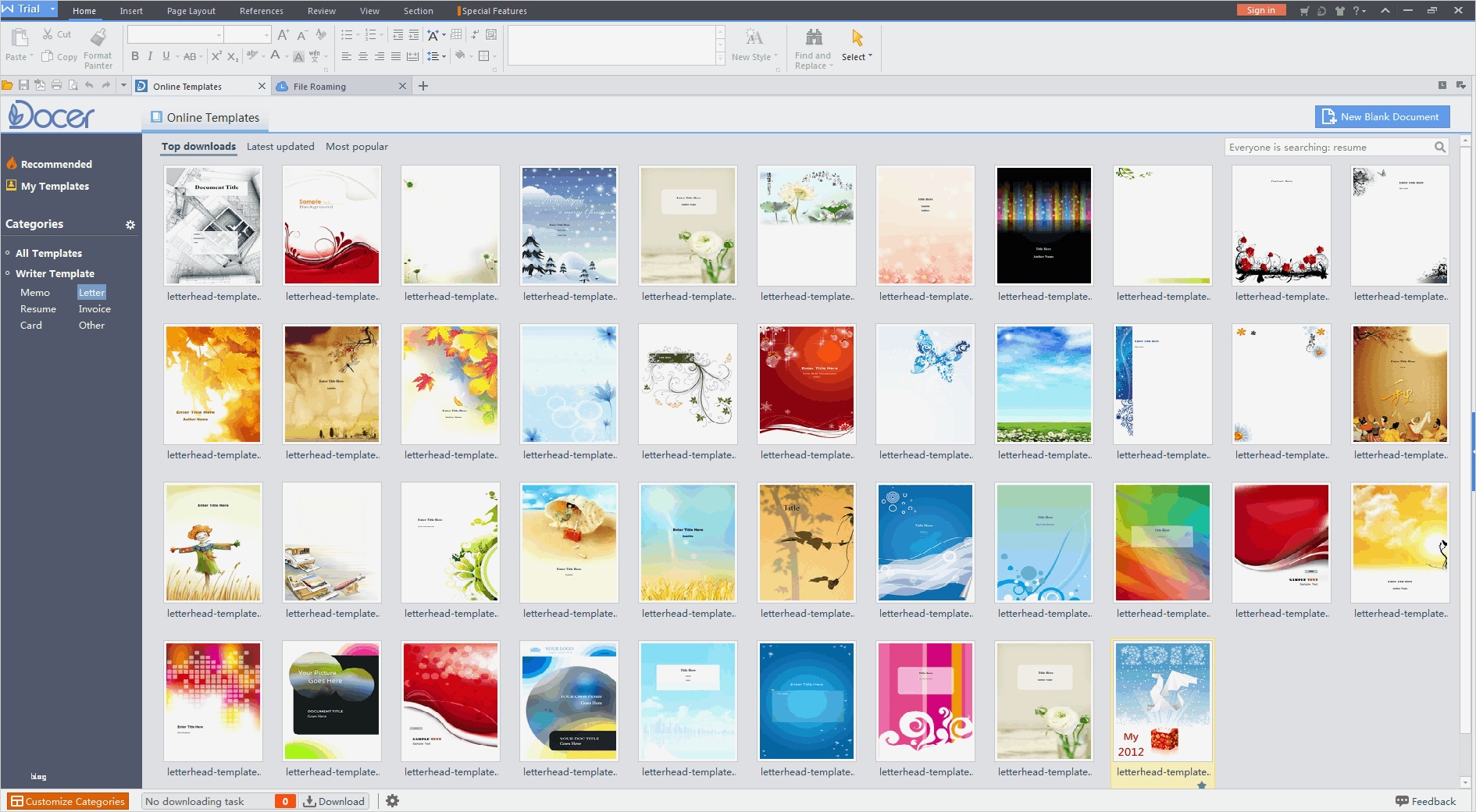The height and width of the screenshot is (812, 1476).
Task: Click the Format Painter brush icon
Action: 98,37
